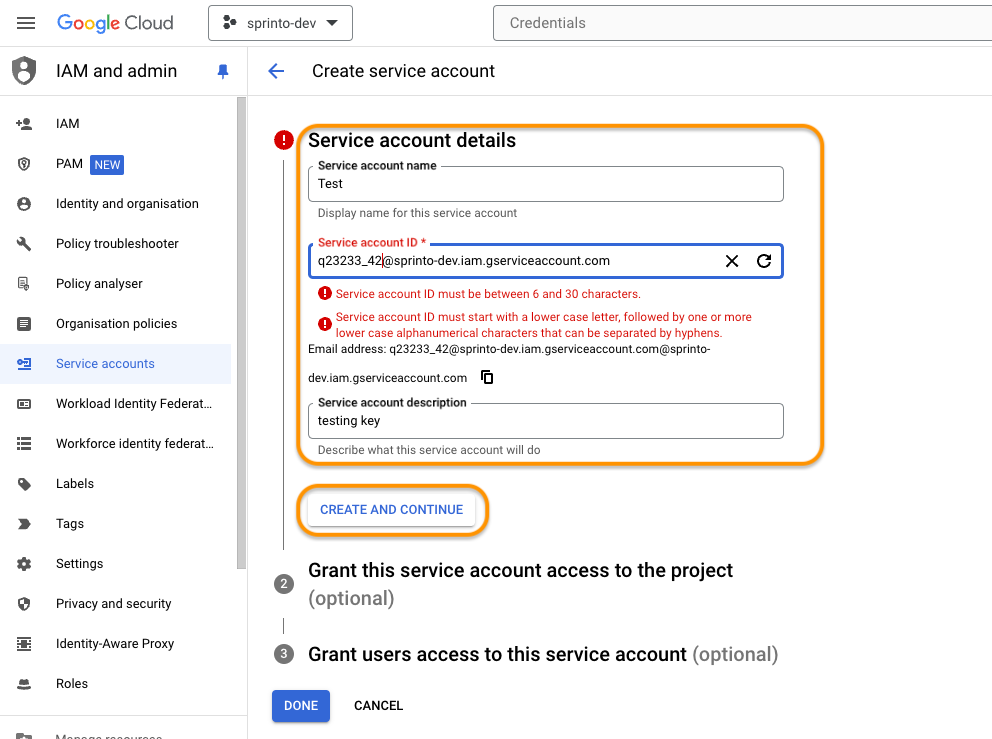
Task: Click the step 1 error icon
Action: [283, 140]
